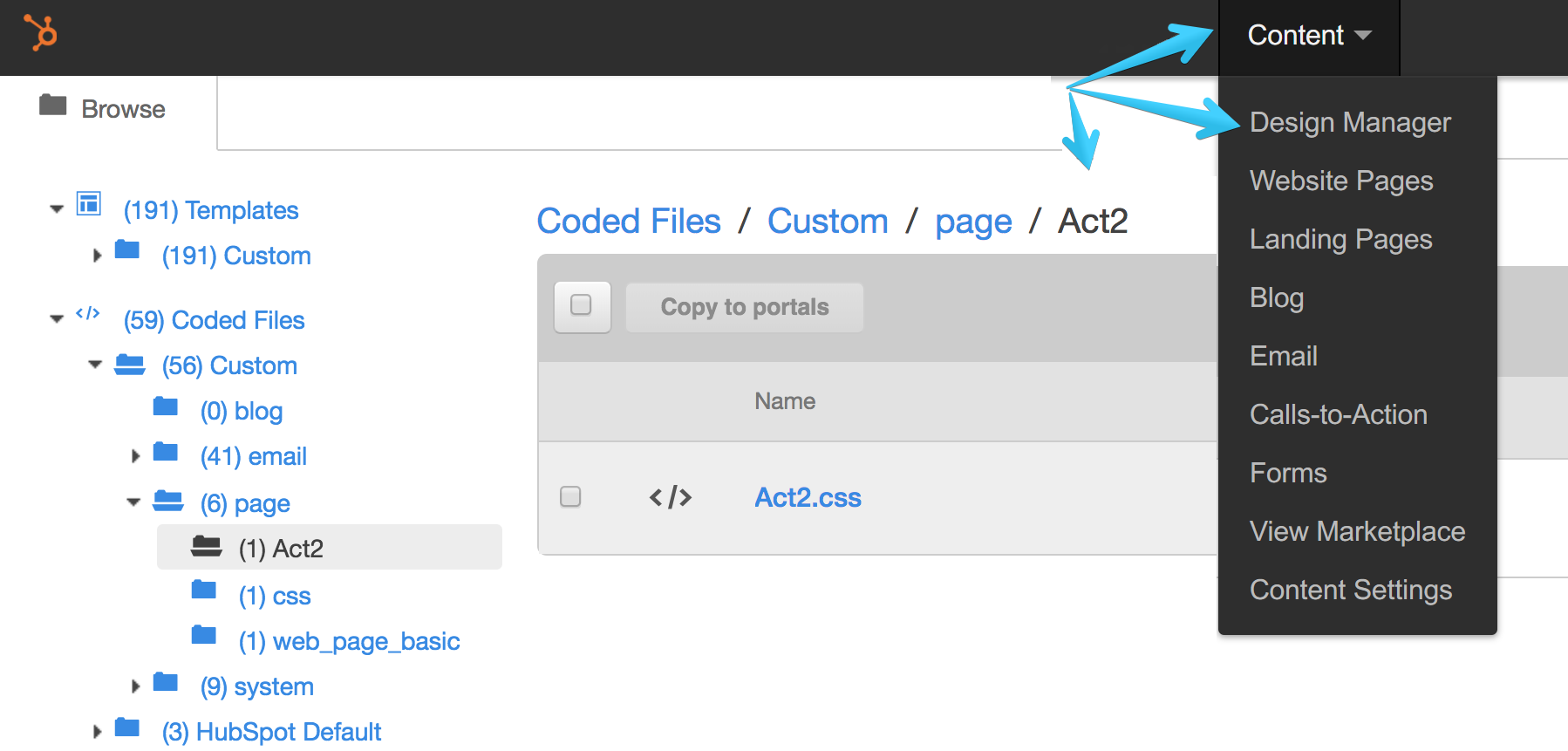Expand the (41) email folder arrow
The height and width of the screenshot is (751, 1568).
(135, 456)
